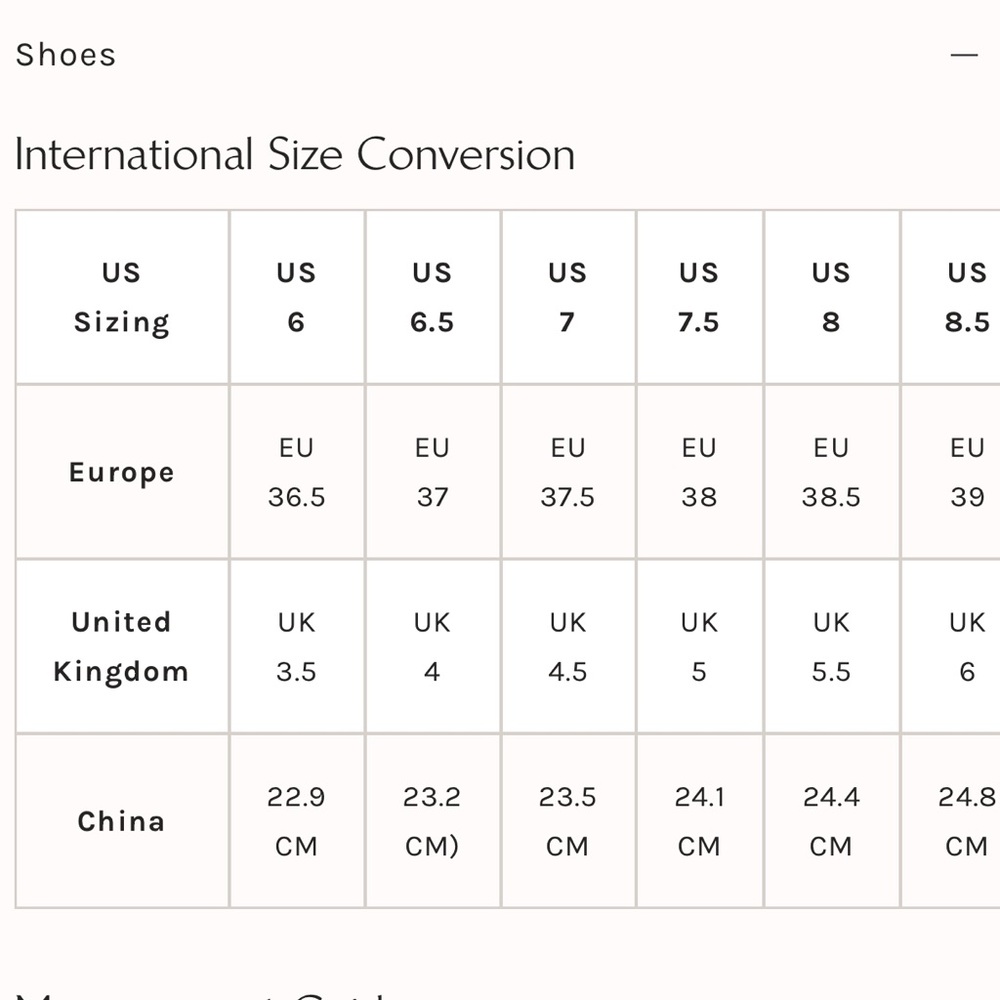Click the Europe row label
The height and width of the screenshot is (1000, 1000).
tap(121, 472)
